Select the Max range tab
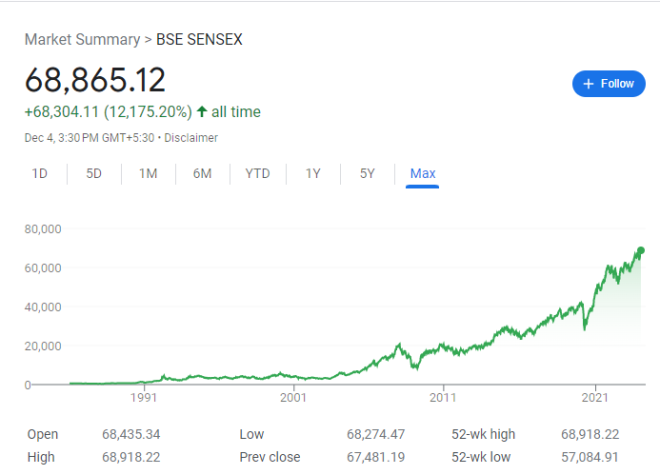660x475 pixels. click(423, 174)
